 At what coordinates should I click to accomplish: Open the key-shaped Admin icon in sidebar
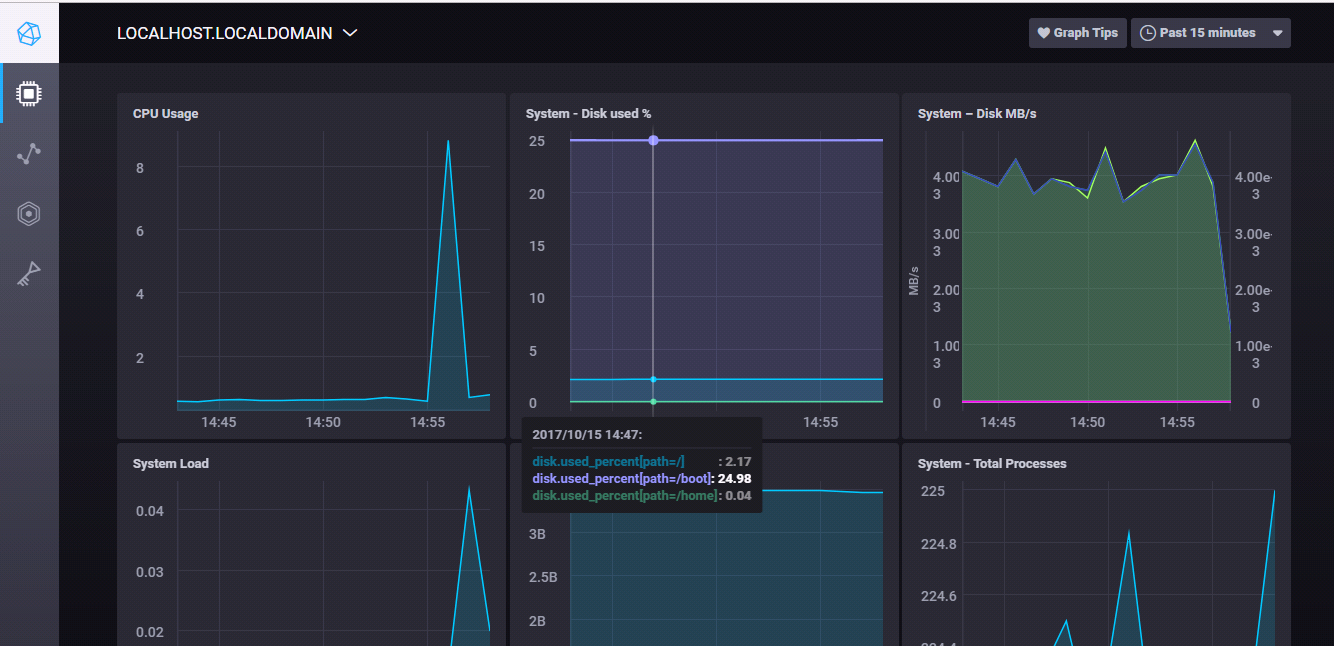(x=29, y=274)
